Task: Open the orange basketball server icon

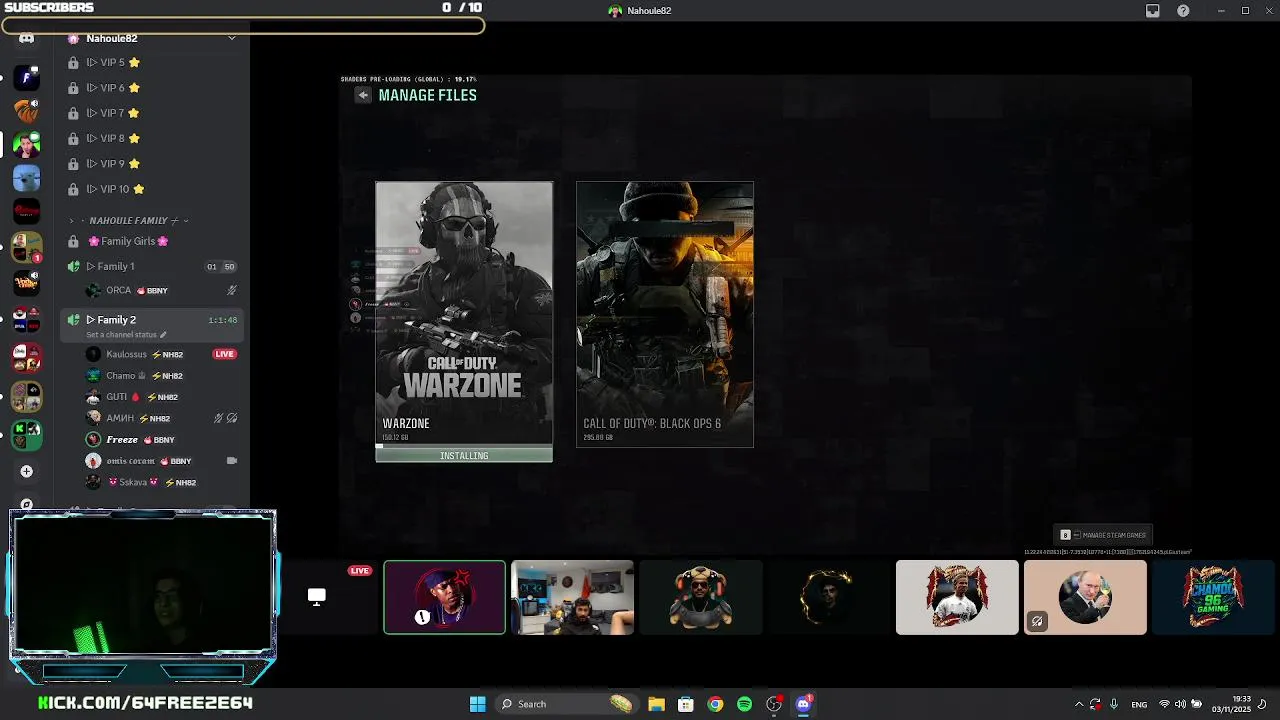Action: coord(27,110)
